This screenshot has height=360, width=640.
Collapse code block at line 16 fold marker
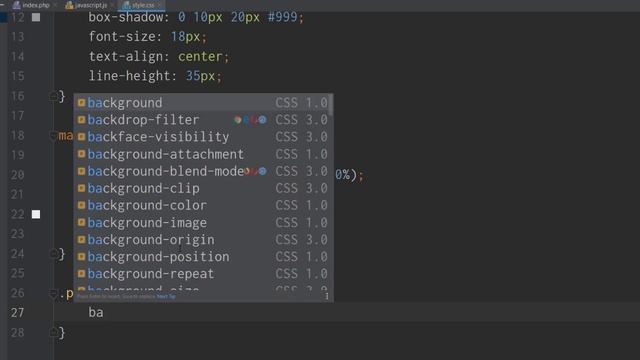pyautogui.click(x=53, y=97)
